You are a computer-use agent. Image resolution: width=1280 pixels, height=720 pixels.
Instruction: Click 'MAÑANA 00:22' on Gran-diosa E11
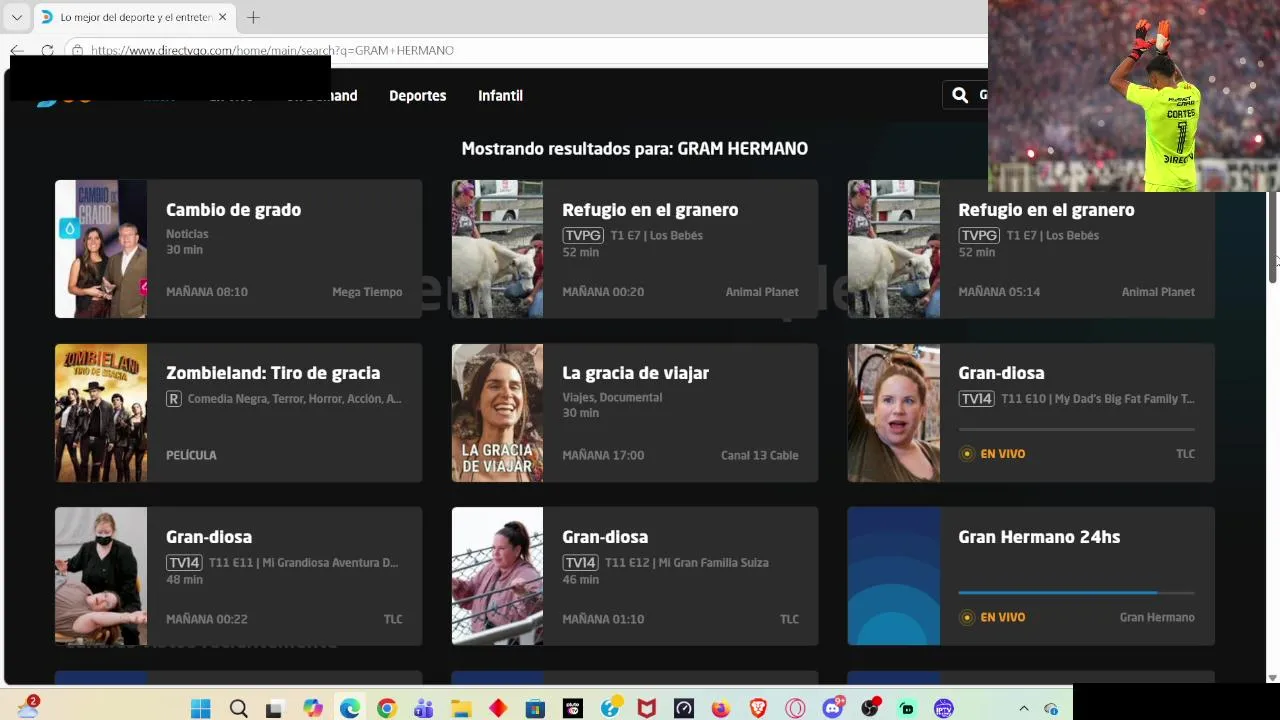coord(207,619)
